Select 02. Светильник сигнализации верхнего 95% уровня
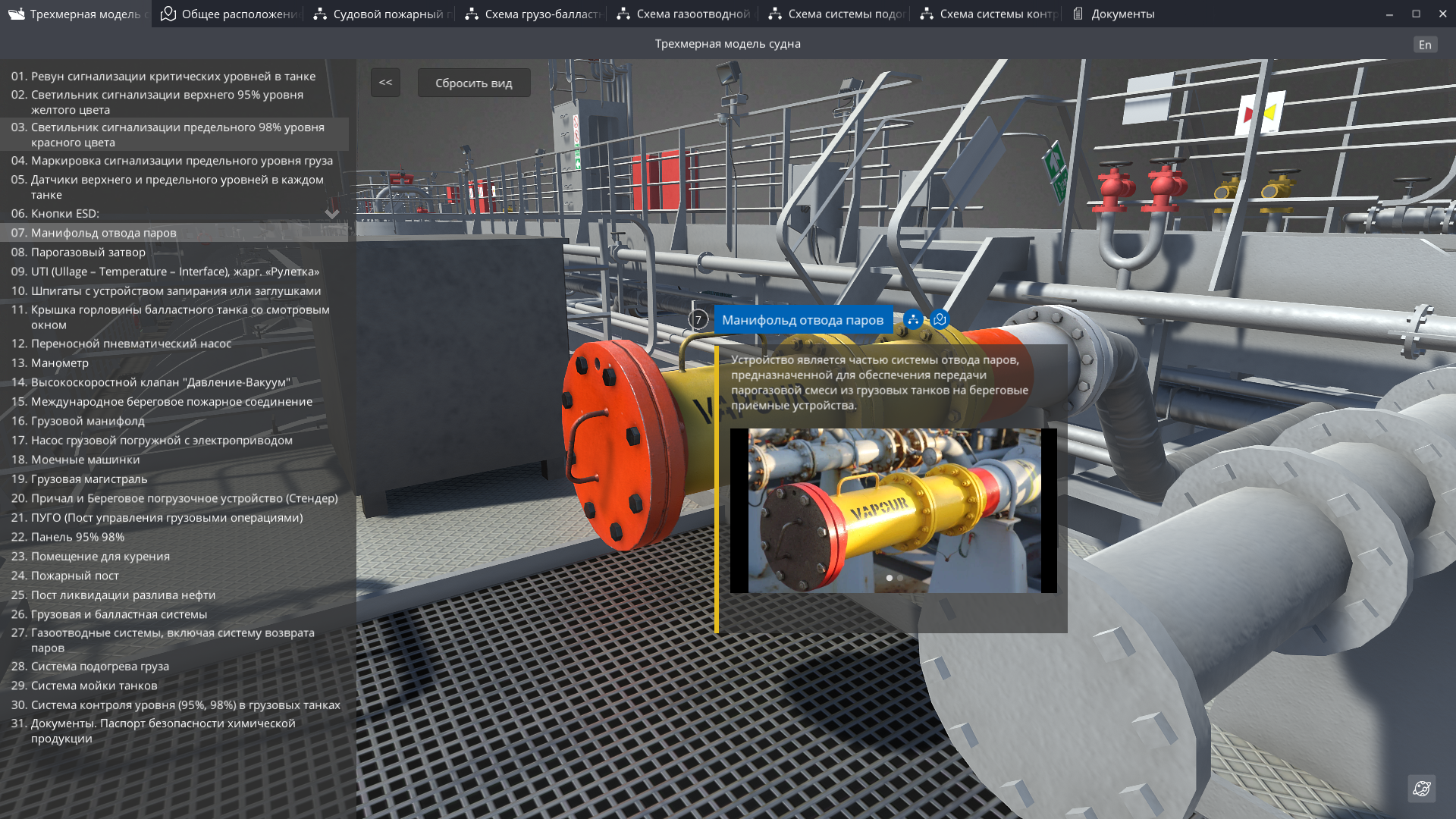 (x=174, y=102)
